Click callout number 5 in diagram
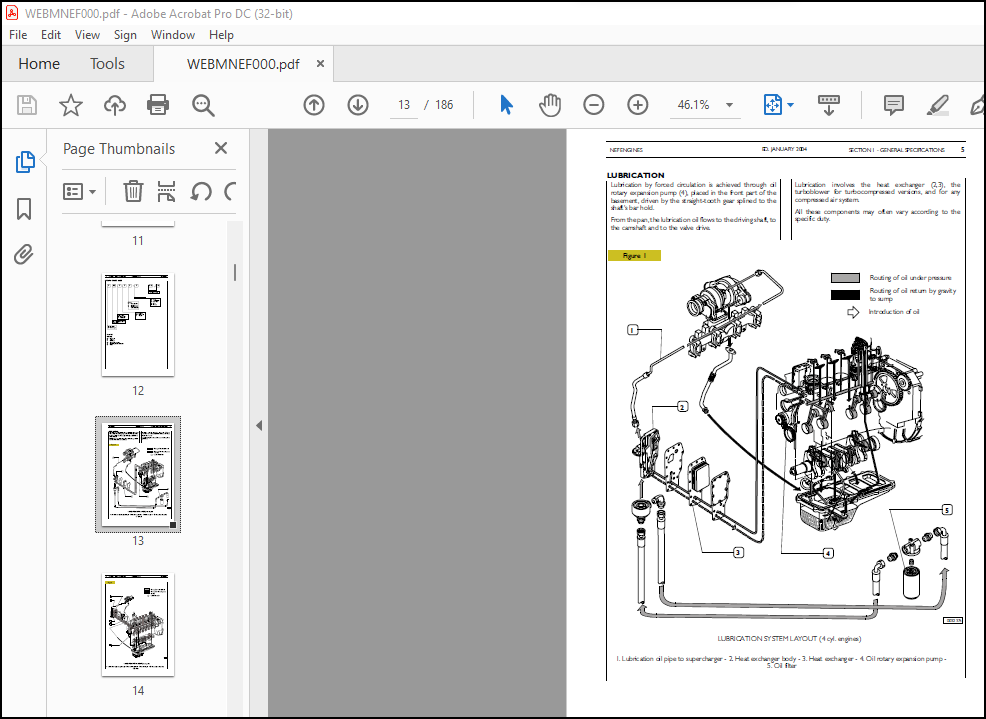 coord(947,510)
